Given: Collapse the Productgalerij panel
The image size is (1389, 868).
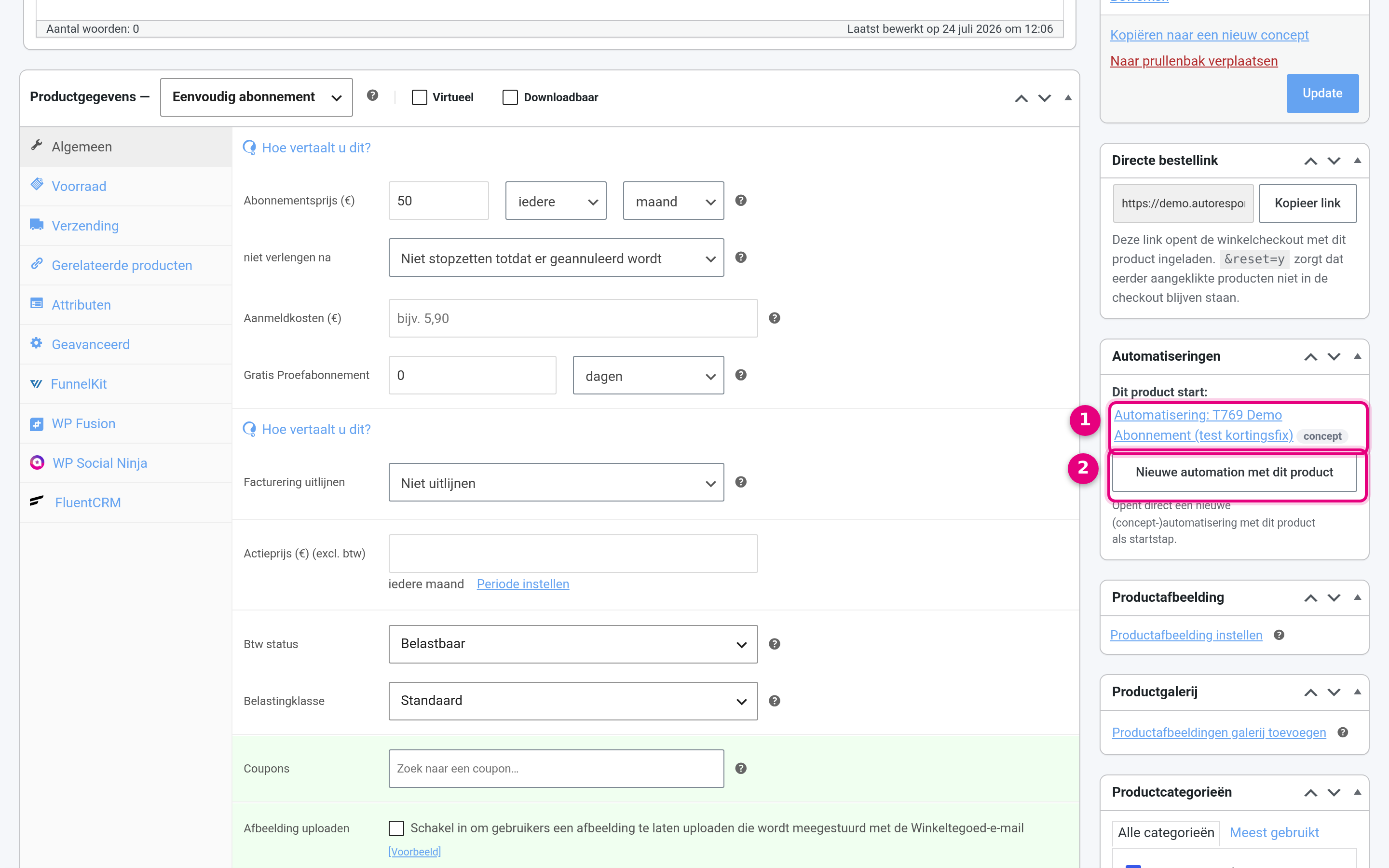Looking at the screenshot, I should (x=1358, y=692).
